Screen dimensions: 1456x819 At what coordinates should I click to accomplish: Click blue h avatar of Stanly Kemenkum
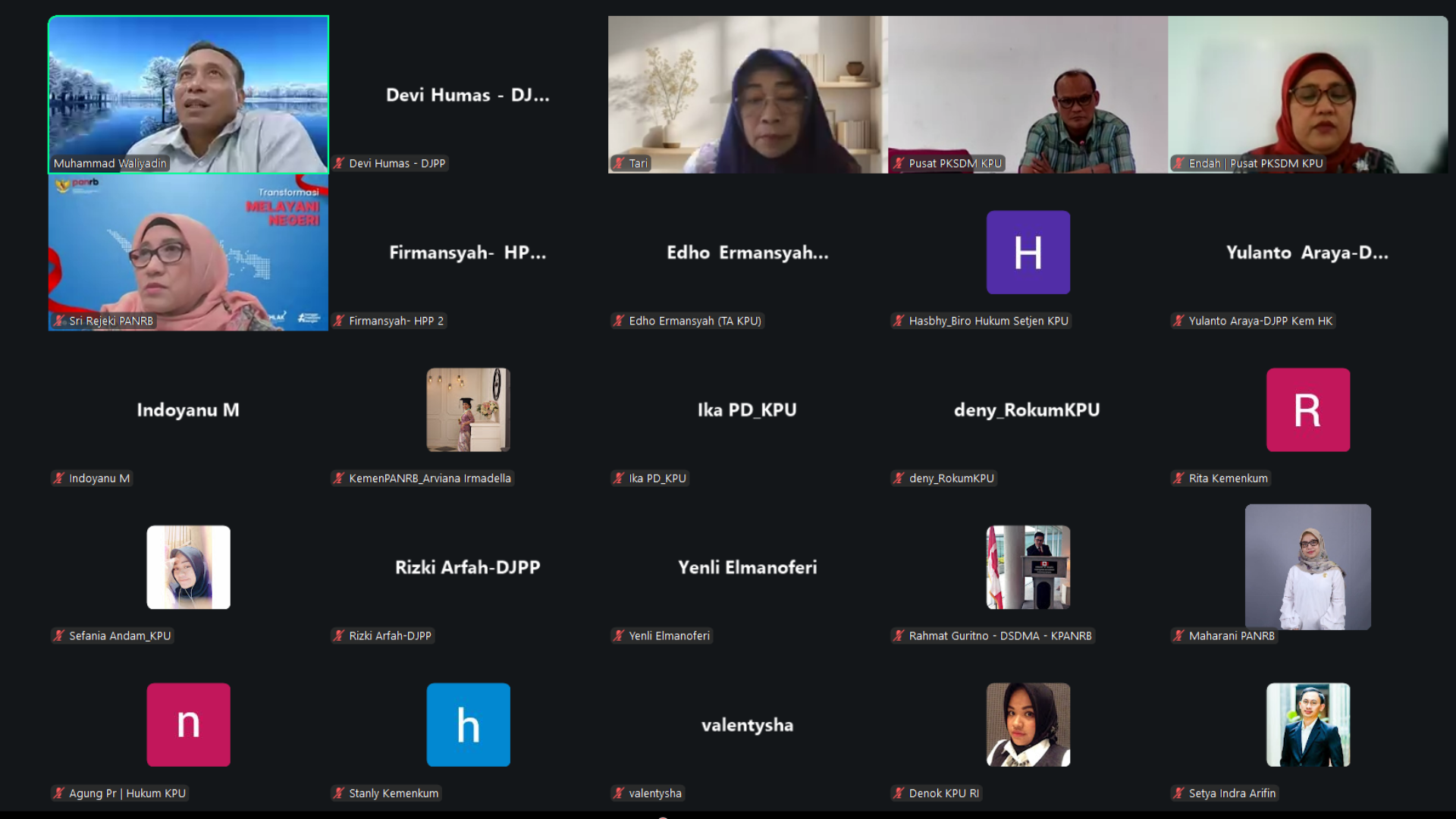pyautogui.click(x=468, y=725)
